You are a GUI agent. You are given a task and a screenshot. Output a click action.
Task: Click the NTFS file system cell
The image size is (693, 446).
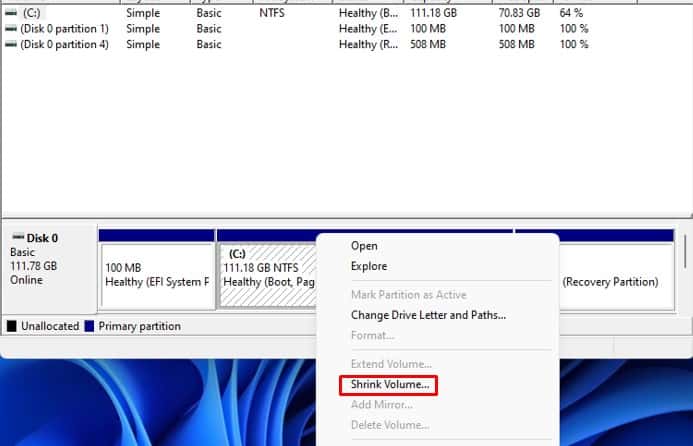(x=272, y=13)
